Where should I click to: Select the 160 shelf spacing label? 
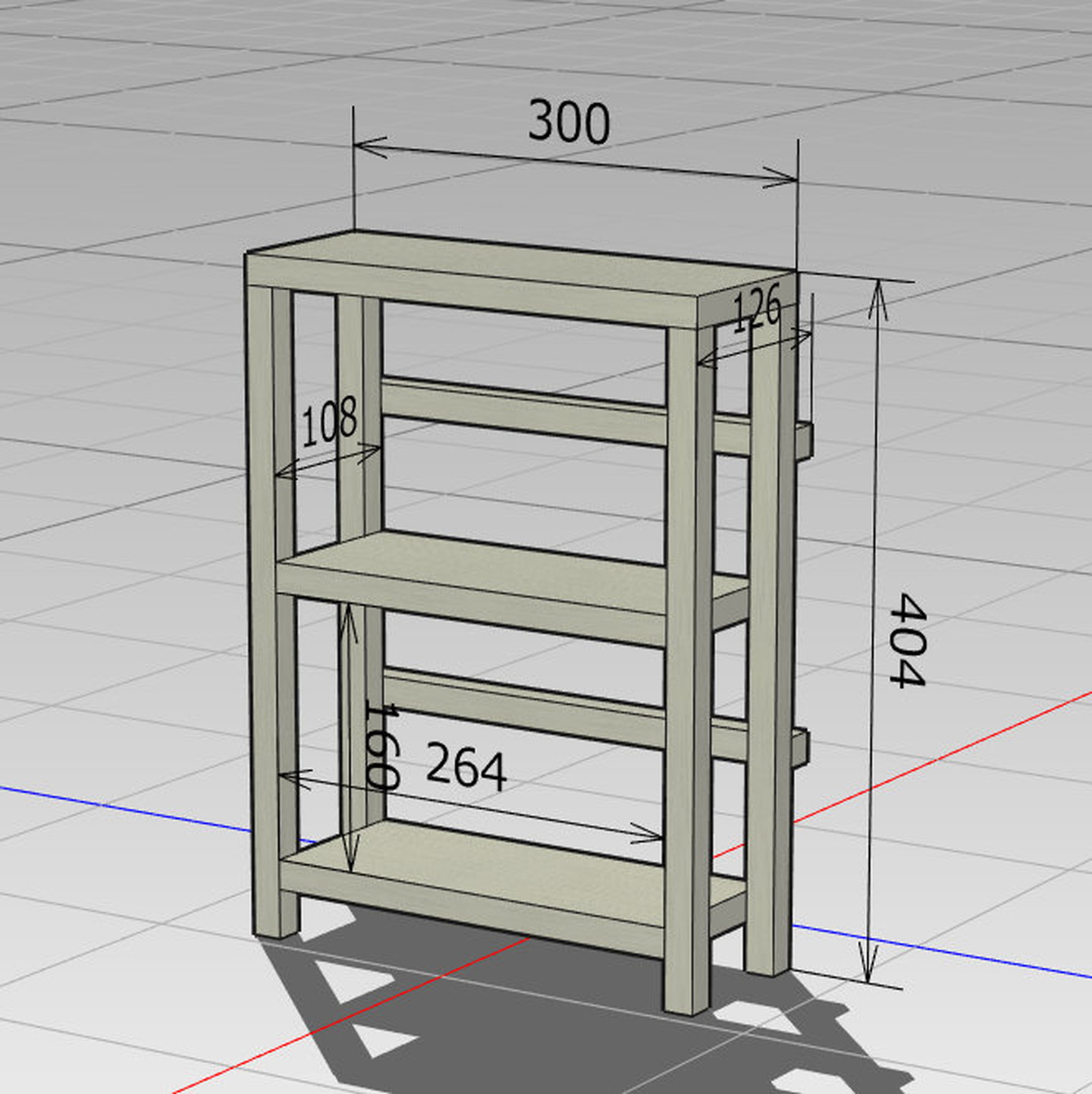(381, 747)
